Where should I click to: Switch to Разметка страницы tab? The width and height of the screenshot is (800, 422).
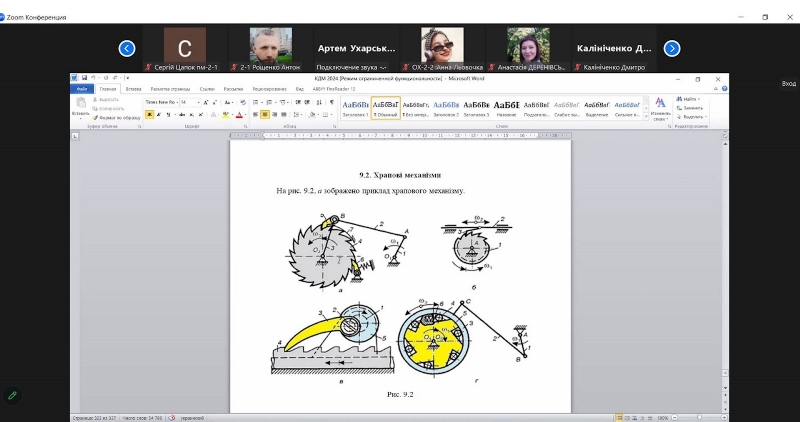[170, 89]
